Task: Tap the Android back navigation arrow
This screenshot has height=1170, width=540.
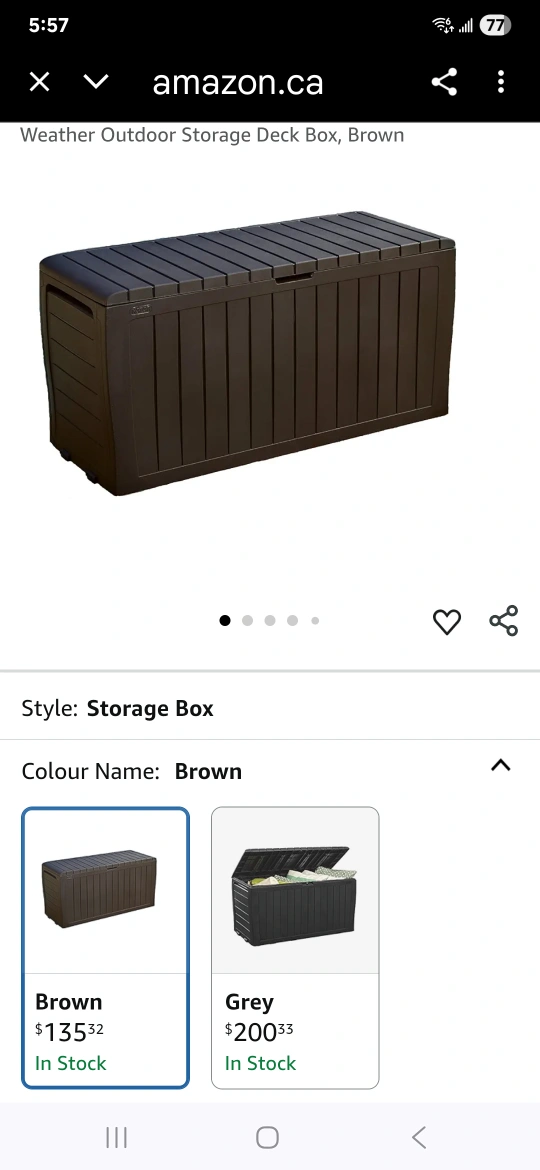Action: (x=419, y=1137)
